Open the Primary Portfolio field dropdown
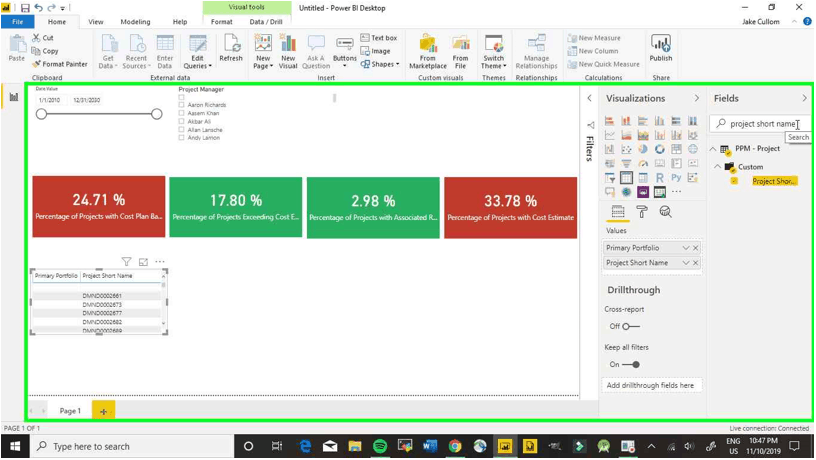The width and height of the screenshot is (816, 460). [686, 248]
